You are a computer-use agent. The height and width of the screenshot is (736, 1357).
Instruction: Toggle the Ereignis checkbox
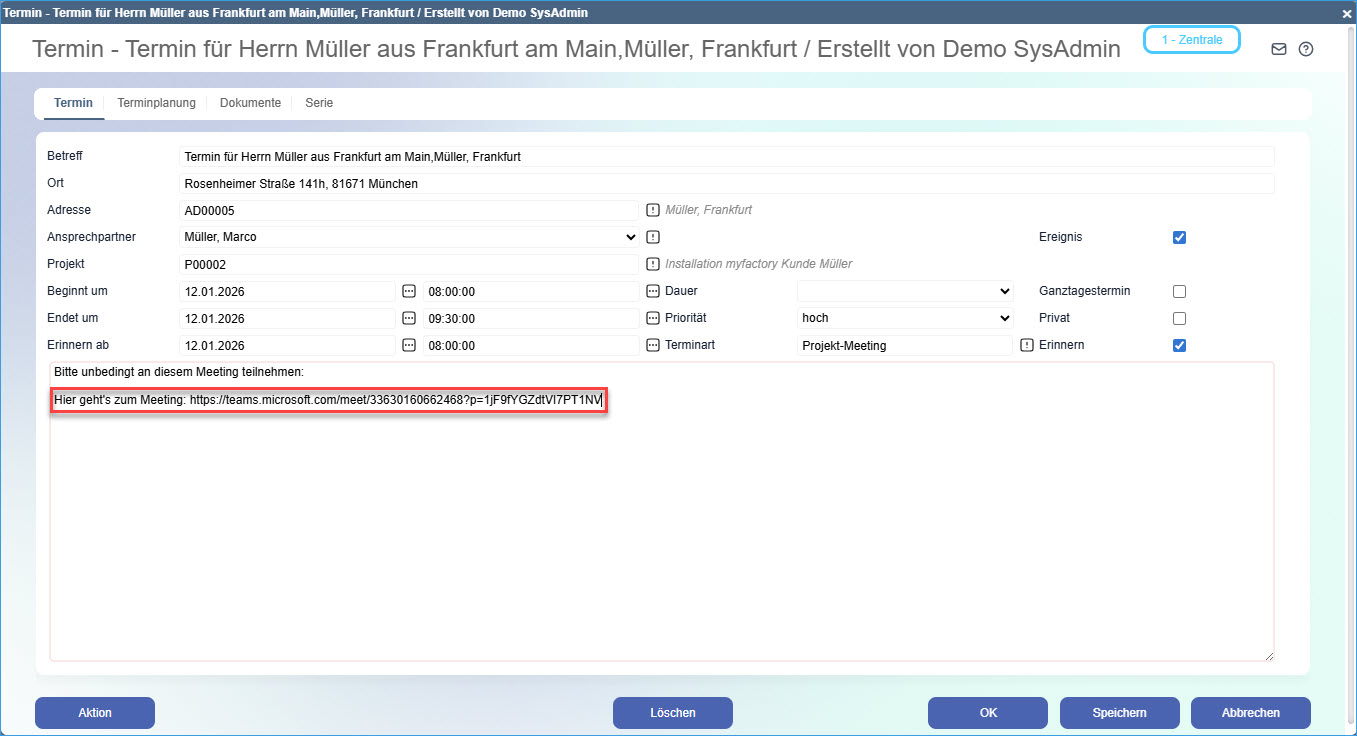[x=1179, y=238]
